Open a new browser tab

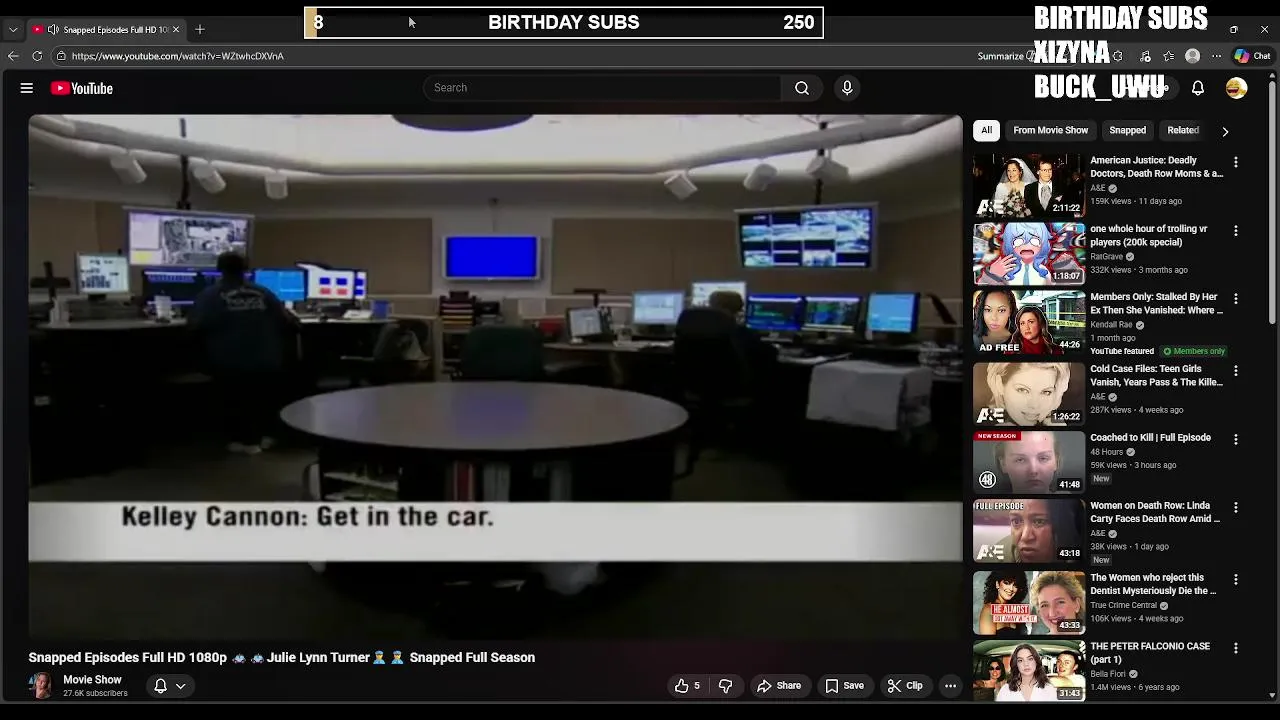click(199, 29)
